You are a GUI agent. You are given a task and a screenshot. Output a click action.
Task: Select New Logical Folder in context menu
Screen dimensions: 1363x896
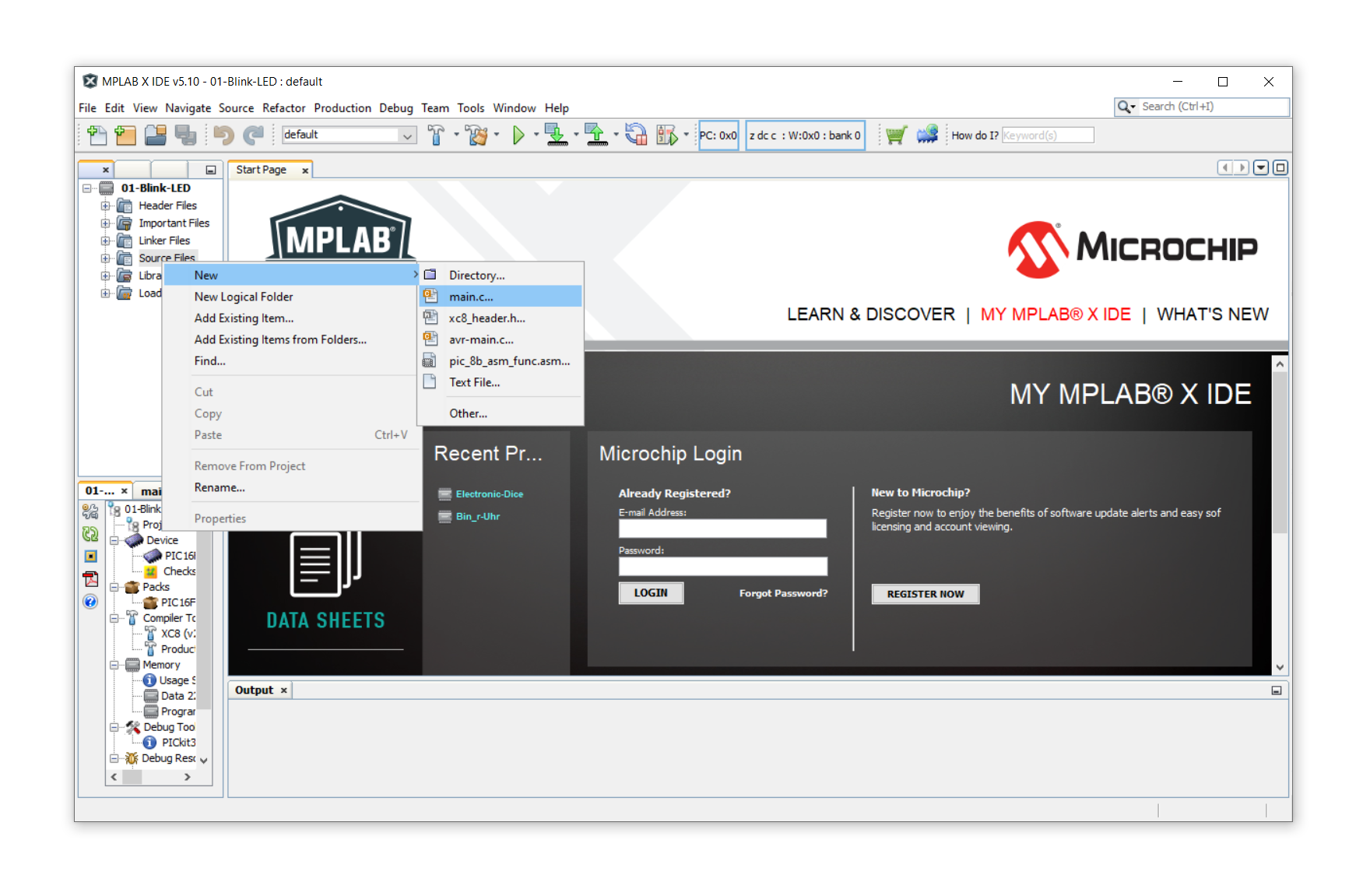(x=244, y=297)
